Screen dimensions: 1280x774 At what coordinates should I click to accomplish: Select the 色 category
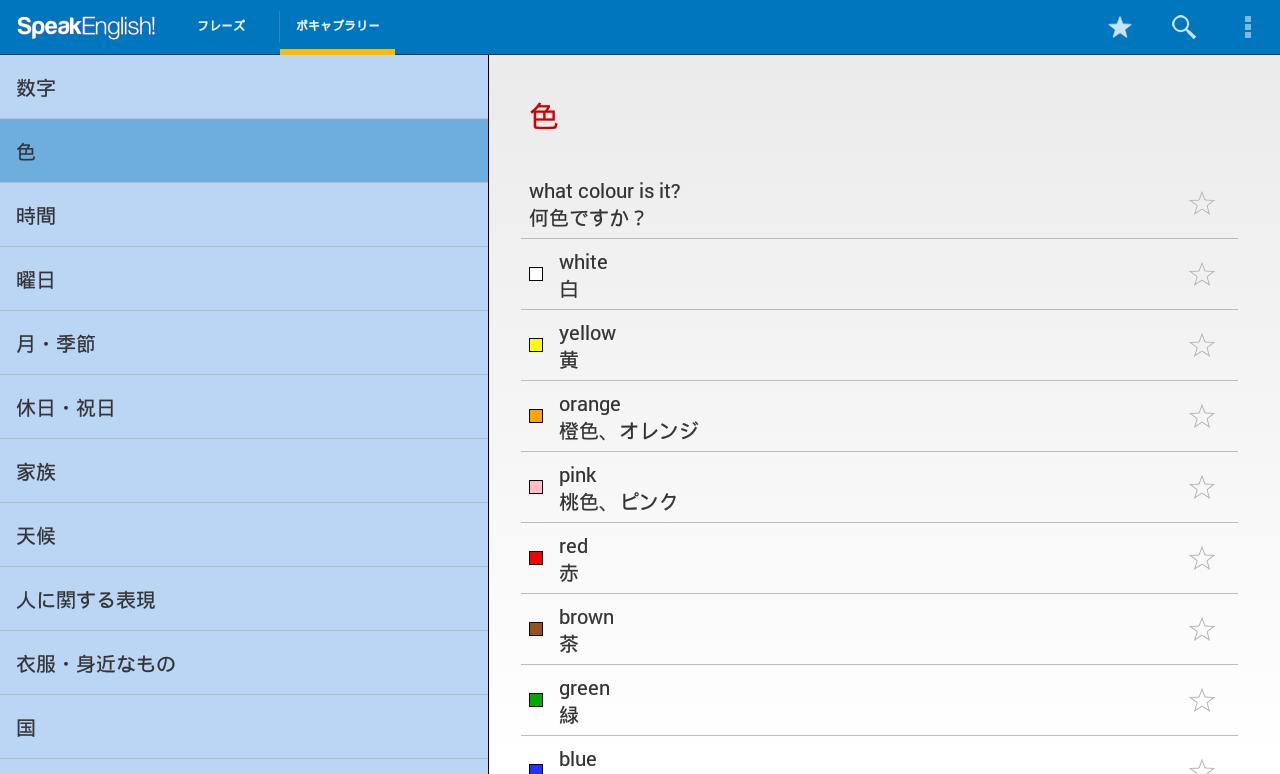pos(244,151)
